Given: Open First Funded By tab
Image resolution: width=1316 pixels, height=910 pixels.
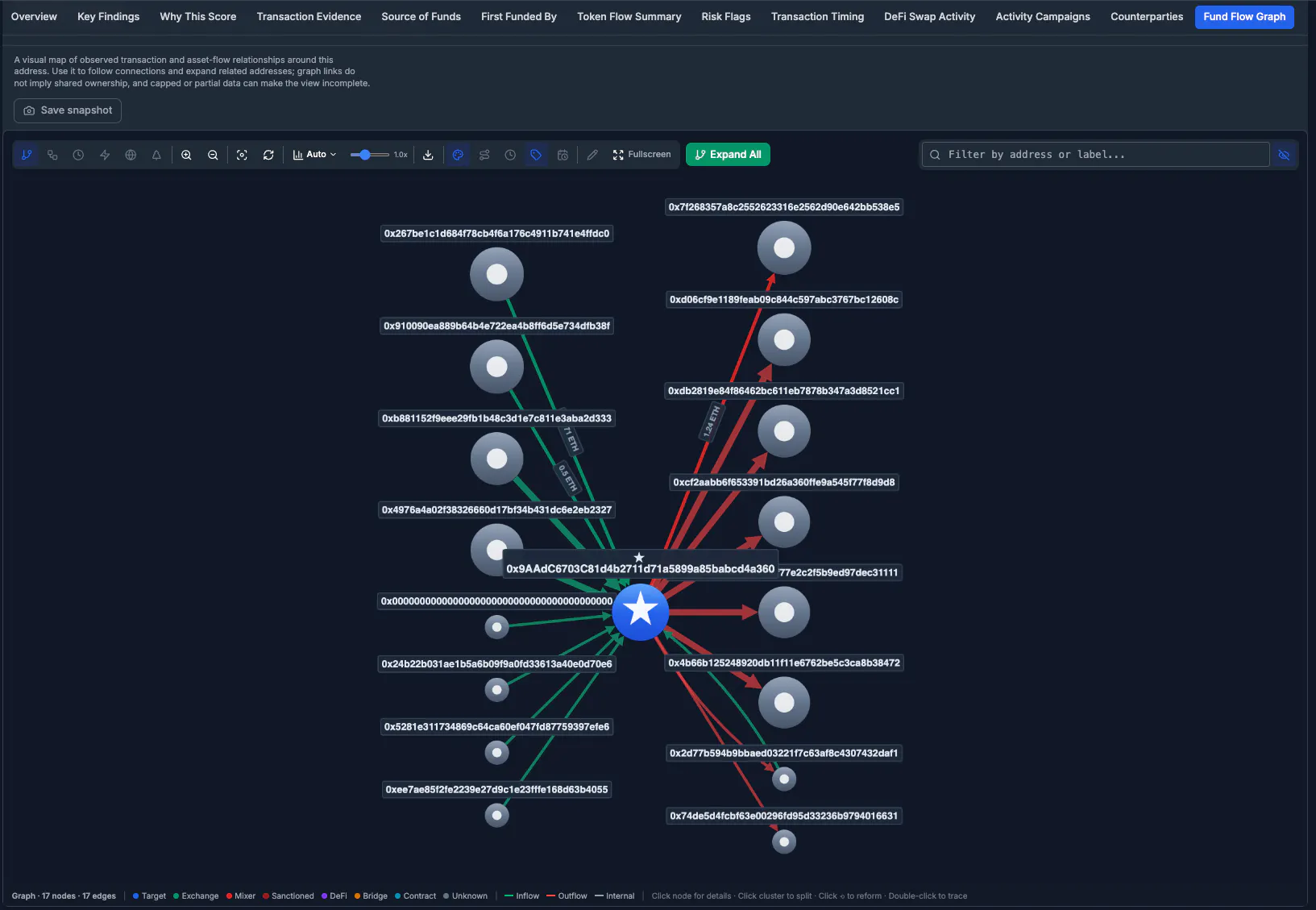Looking at the screenshot, I should tap(519, 17).
